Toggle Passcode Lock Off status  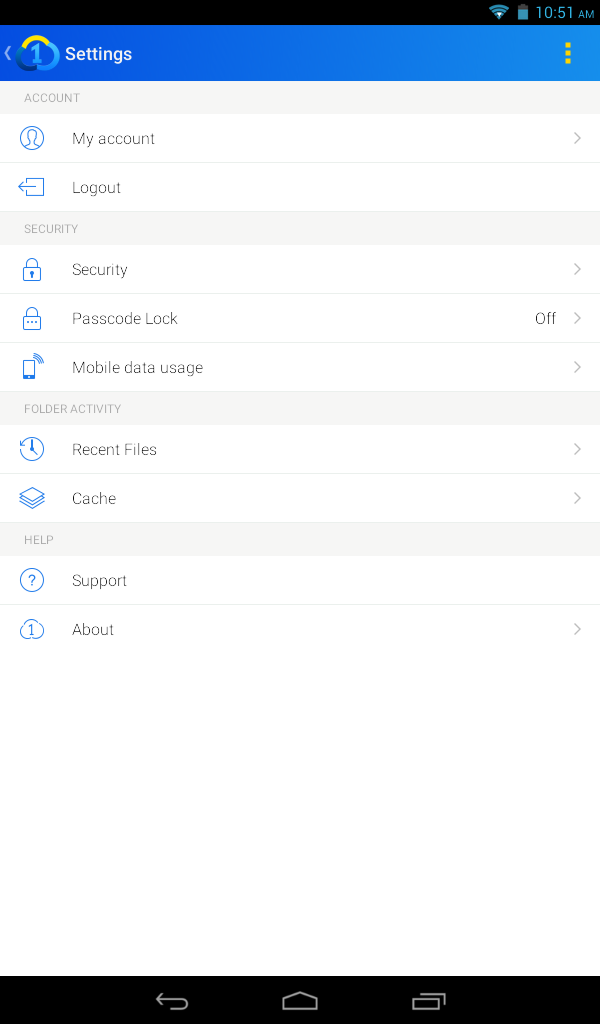coord(545,318)
